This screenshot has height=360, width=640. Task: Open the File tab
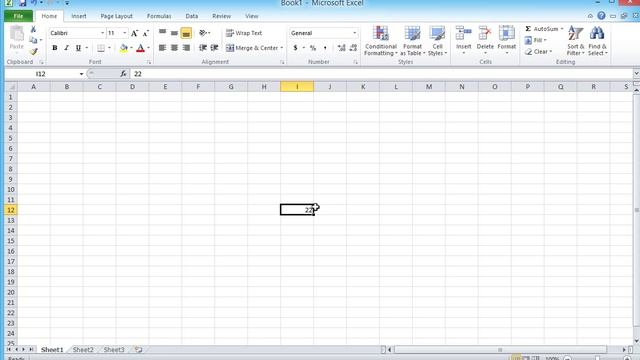(x=18, y=16)
